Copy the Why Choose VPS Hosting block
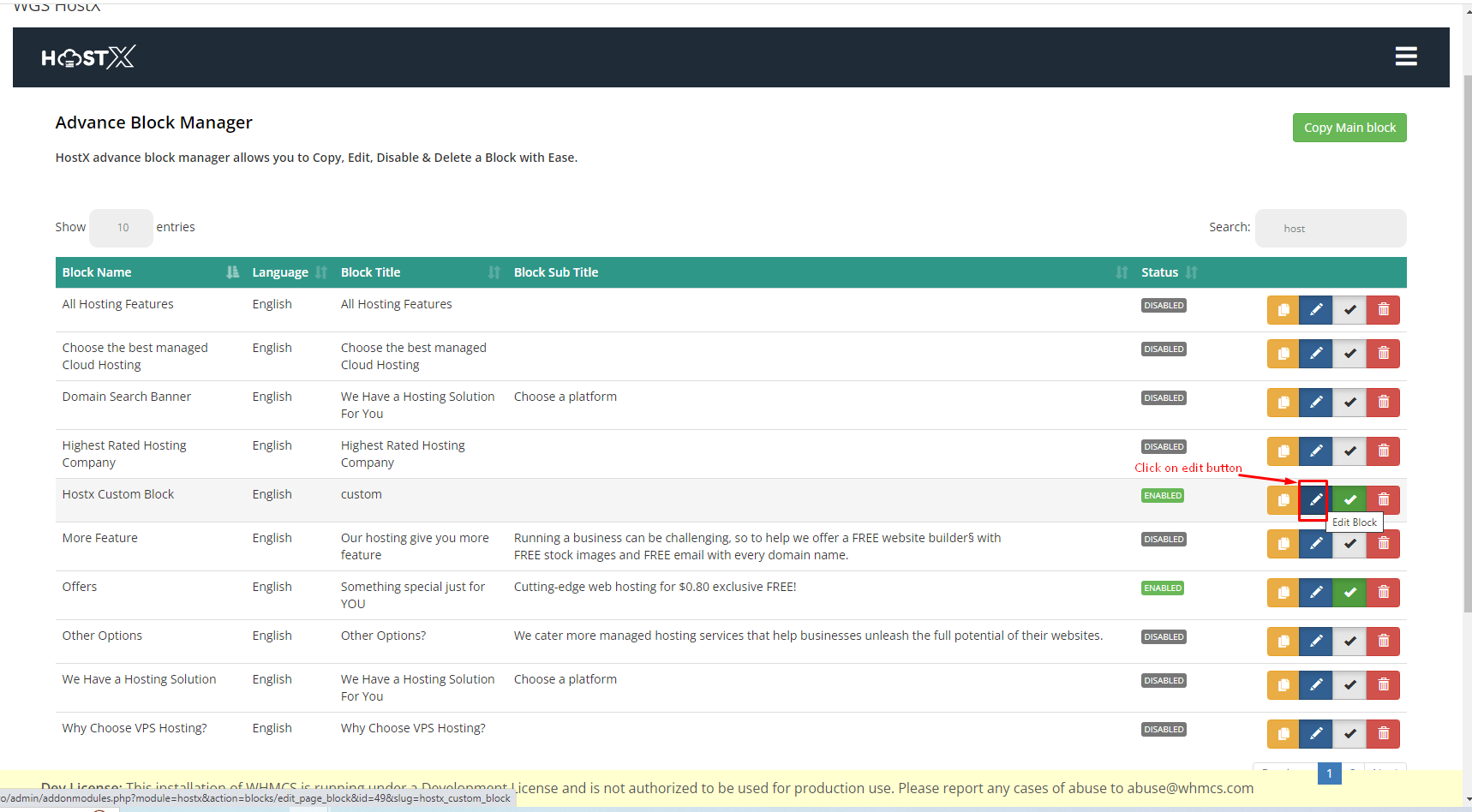This screenshot has height=812, width=1472. [x=1283, y=734]
